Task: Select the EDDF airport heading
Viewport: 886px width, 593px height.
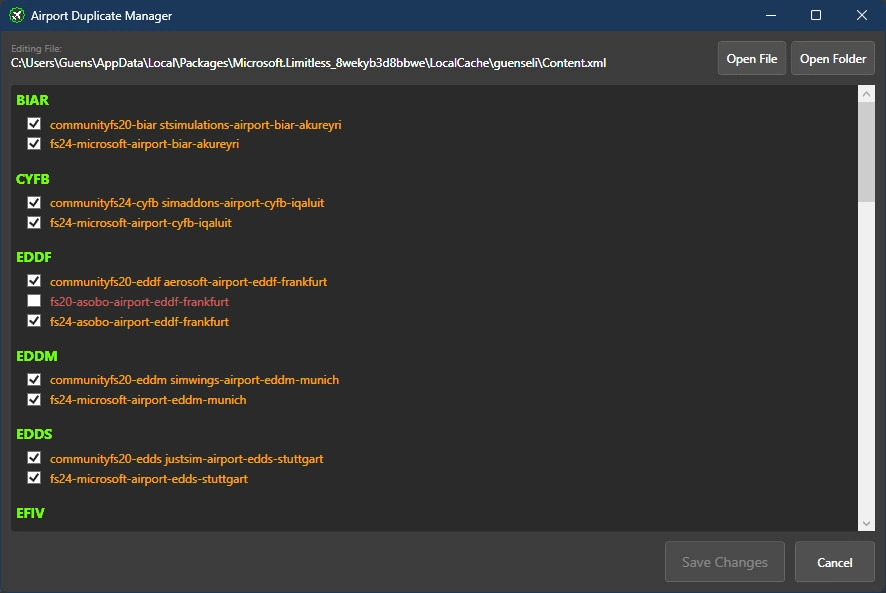Action: [34, 257]
